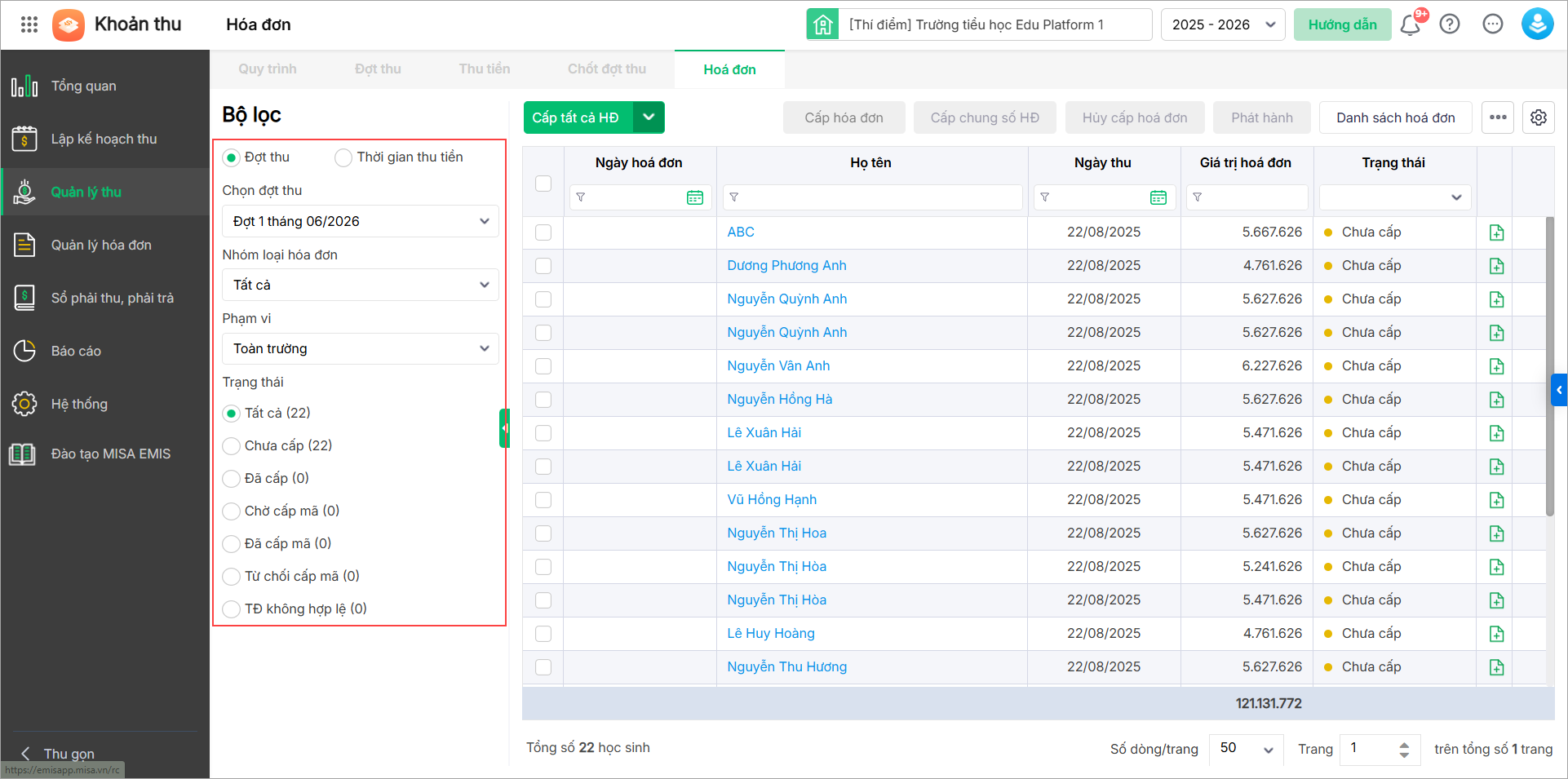The height and width of the screenshot is (779, 1568).
Task: Select status Đã cấp (0)
Action: pyautogui.click(x=232, y=479)
